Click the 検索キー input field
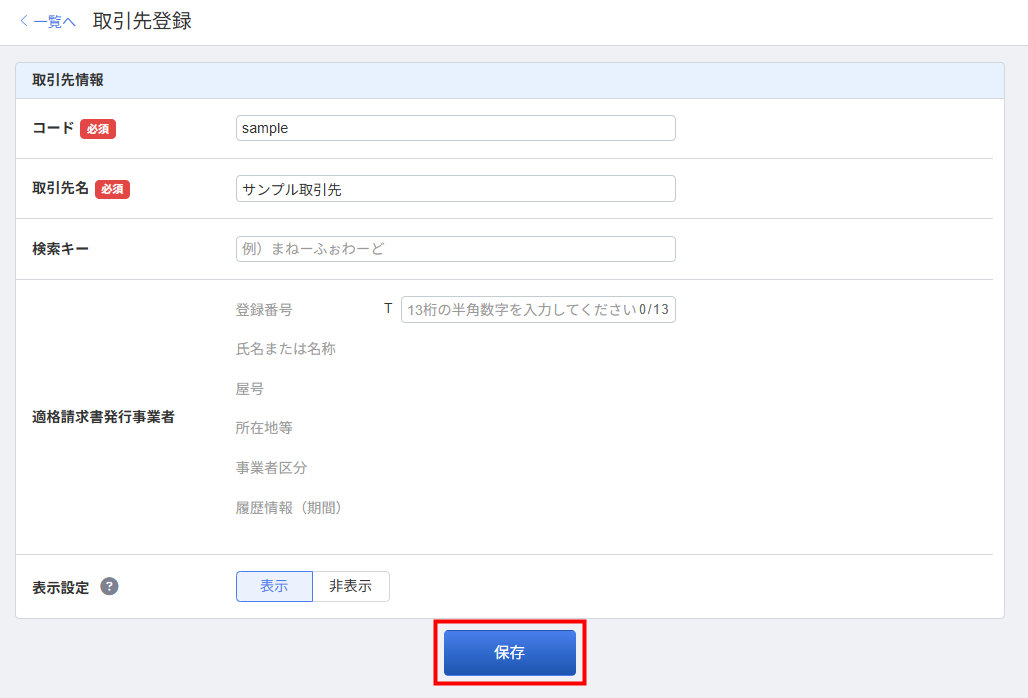 click(x=455, y=249)
